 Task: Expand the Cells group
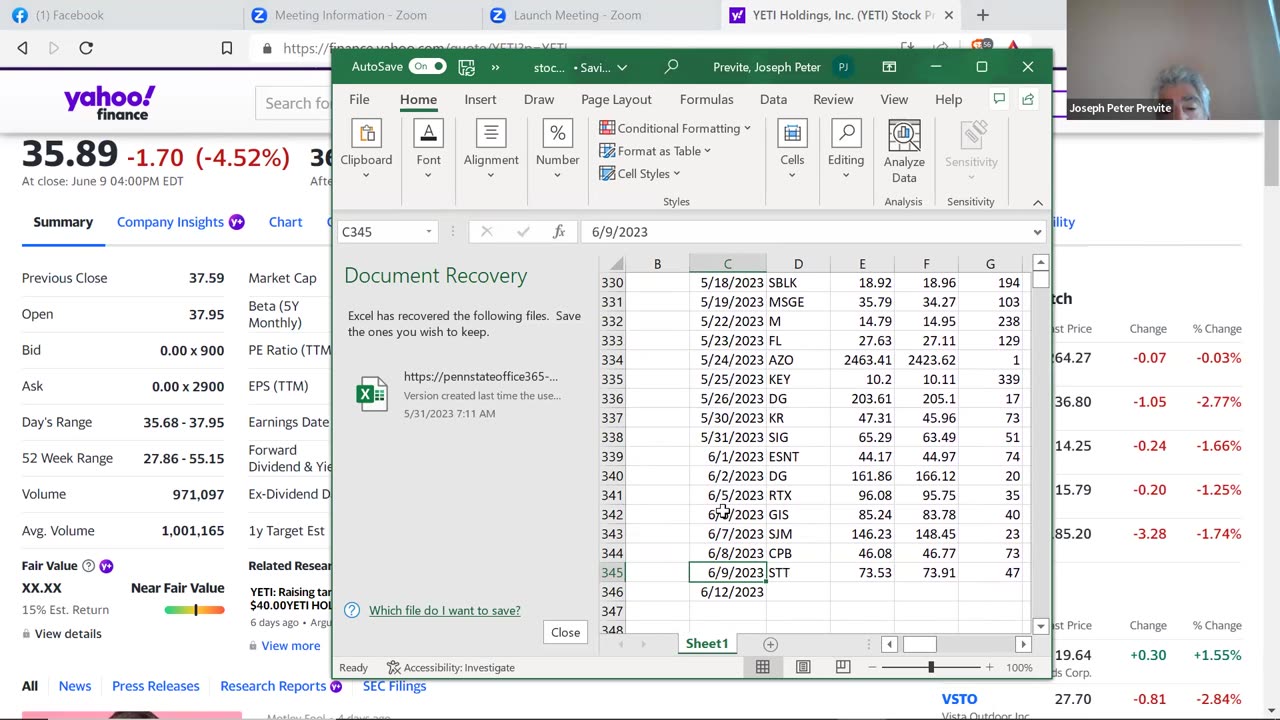pyautogui.click(x=792, y=152)
